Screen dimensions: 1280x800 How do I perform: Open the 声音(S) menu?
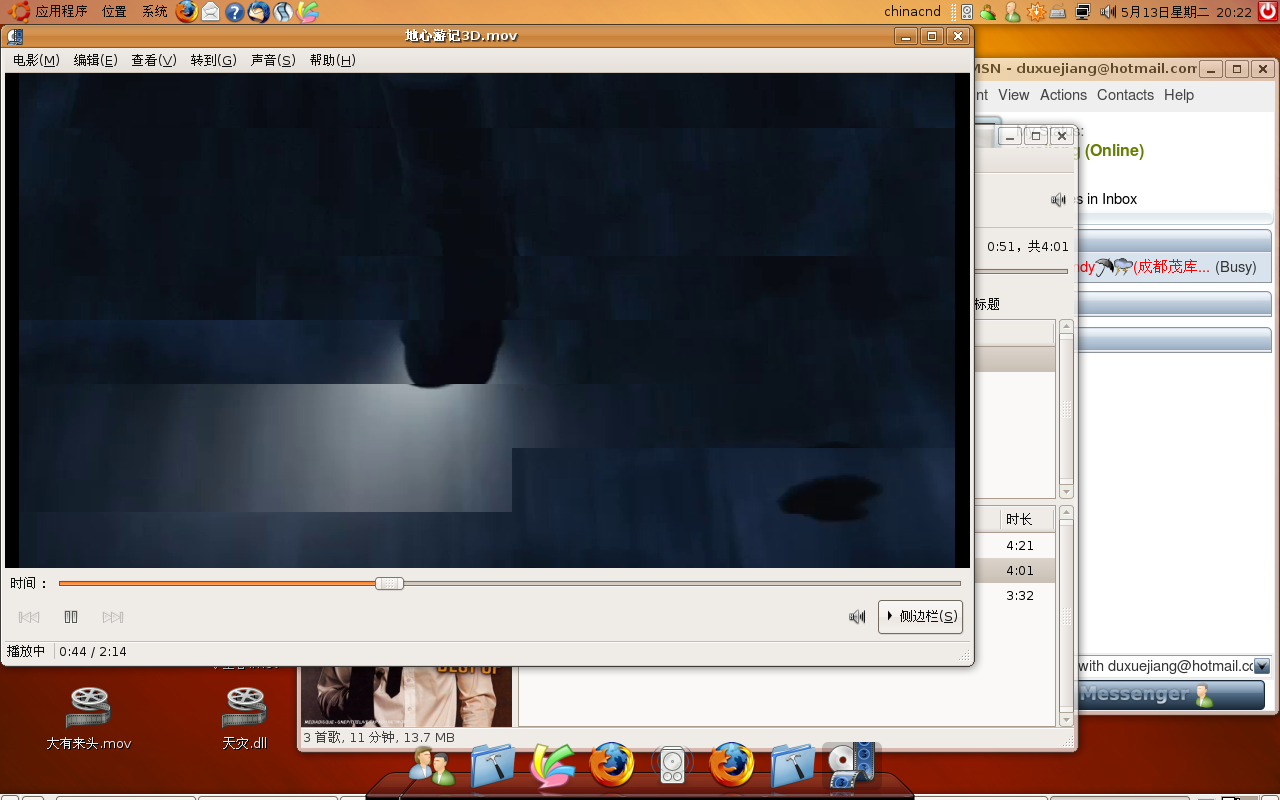[273, 60]
